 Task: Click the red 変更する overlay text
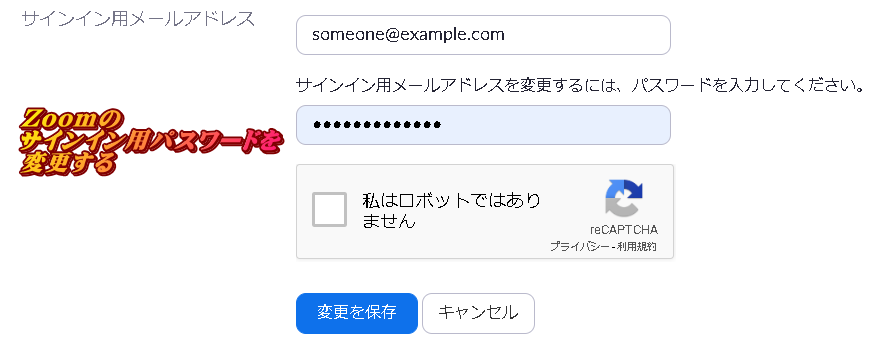(69, 164)
